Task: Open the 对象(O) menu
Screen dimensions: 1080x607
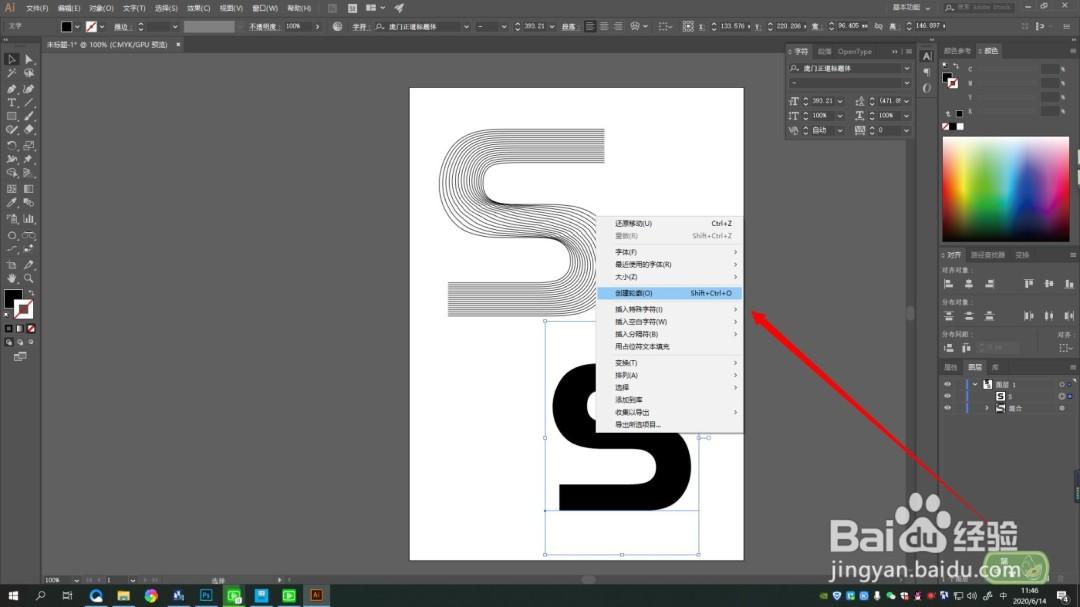Action: [101, 8]
